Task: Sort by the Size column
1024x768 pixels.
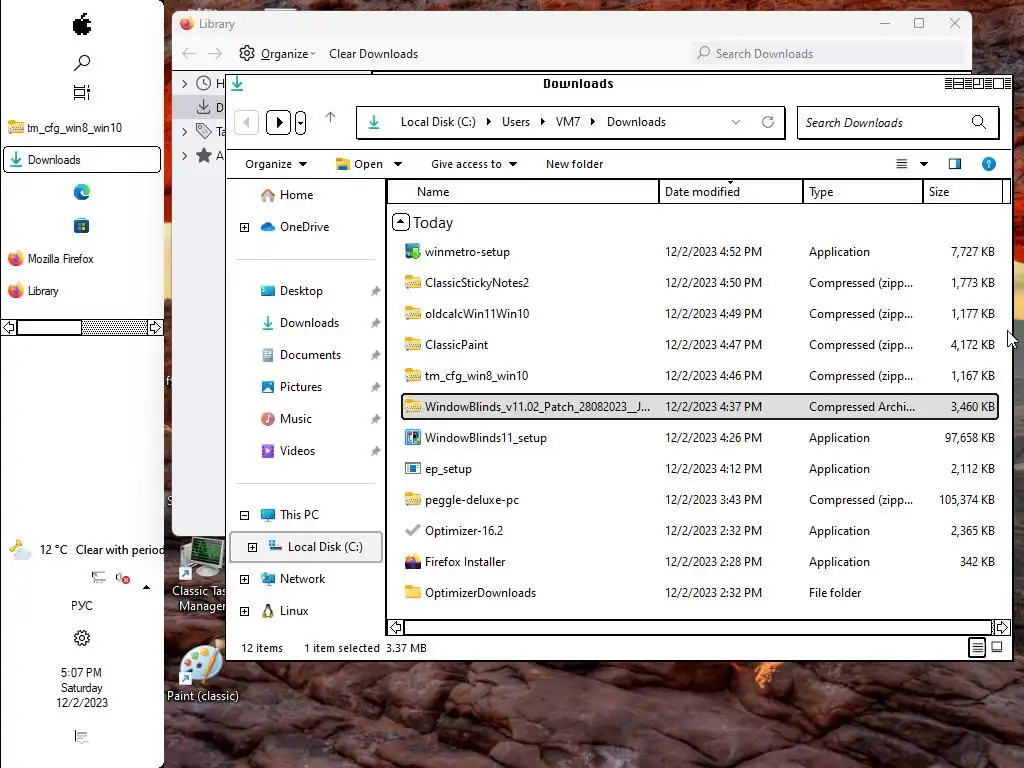Action: [x=963, y=192]
